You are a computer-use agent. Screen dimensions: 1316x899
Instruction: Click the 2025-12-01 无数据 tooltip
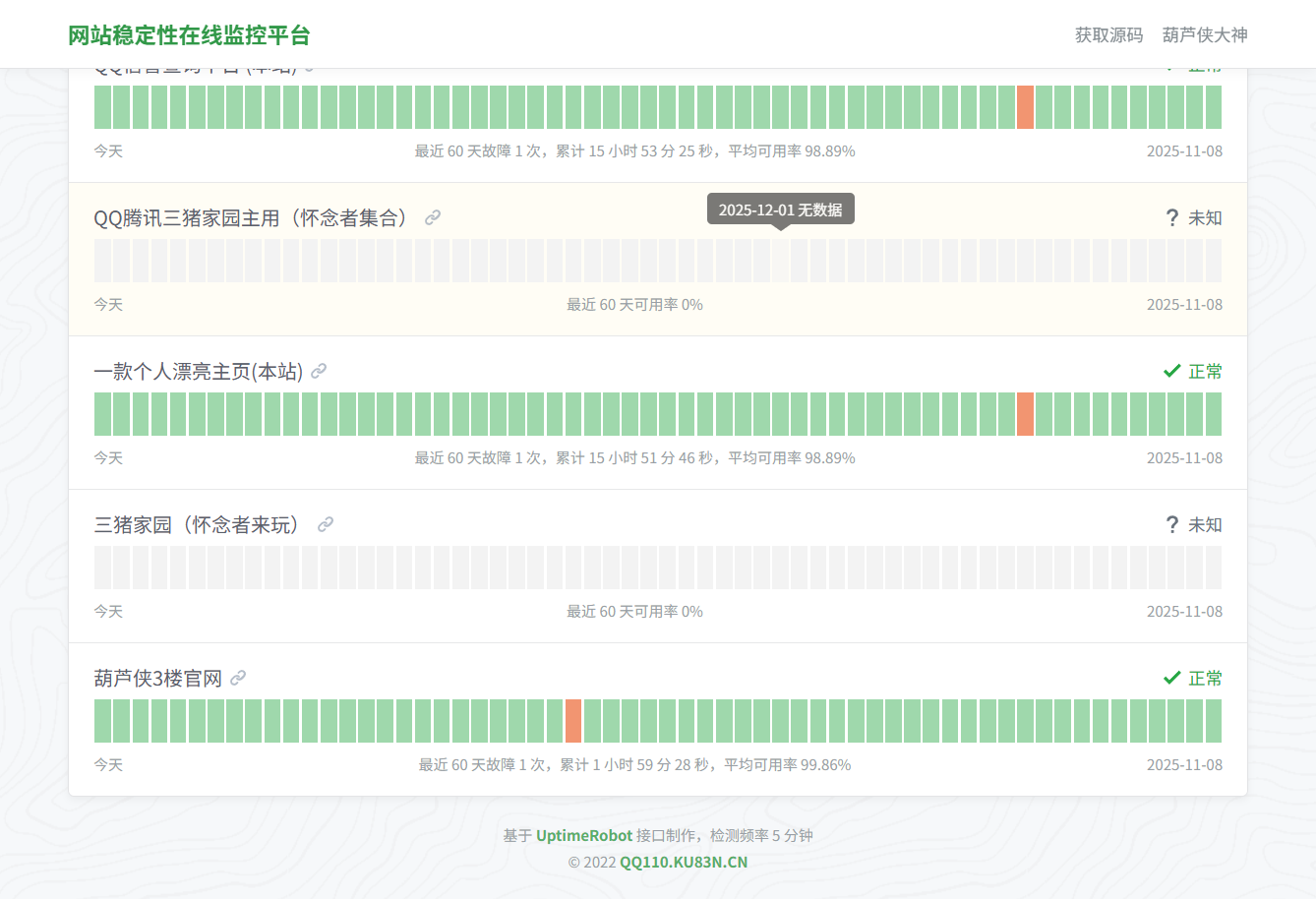pos(781,208)
